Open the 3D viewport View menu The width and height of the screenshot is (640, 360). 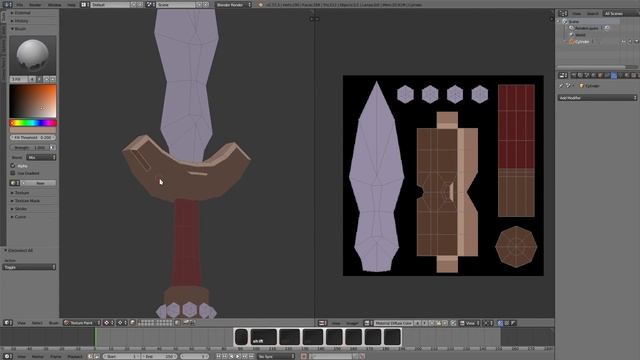(21, 322)
